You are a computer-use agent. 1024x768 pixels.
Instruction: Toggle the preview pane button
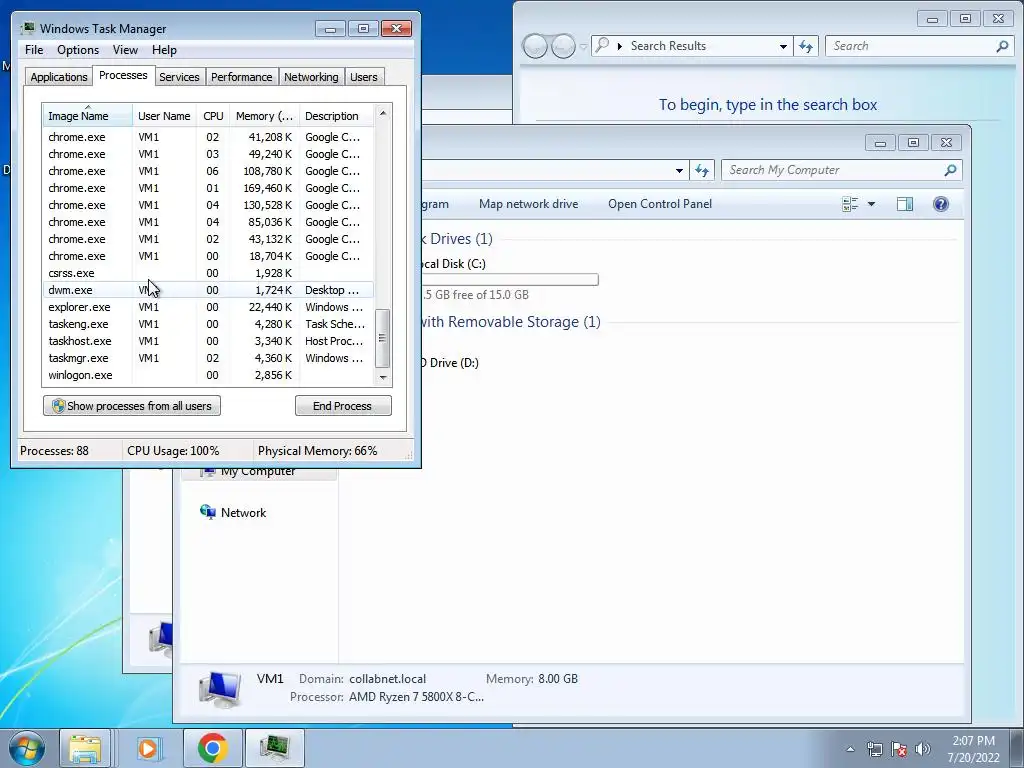coord(904,204)
